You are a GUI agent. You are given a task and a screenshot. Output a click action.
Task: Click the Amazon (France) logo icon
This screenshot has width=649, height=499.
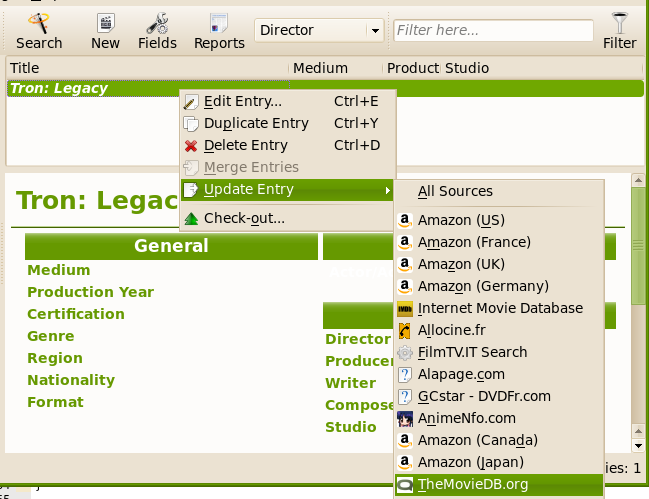point(405,242)
